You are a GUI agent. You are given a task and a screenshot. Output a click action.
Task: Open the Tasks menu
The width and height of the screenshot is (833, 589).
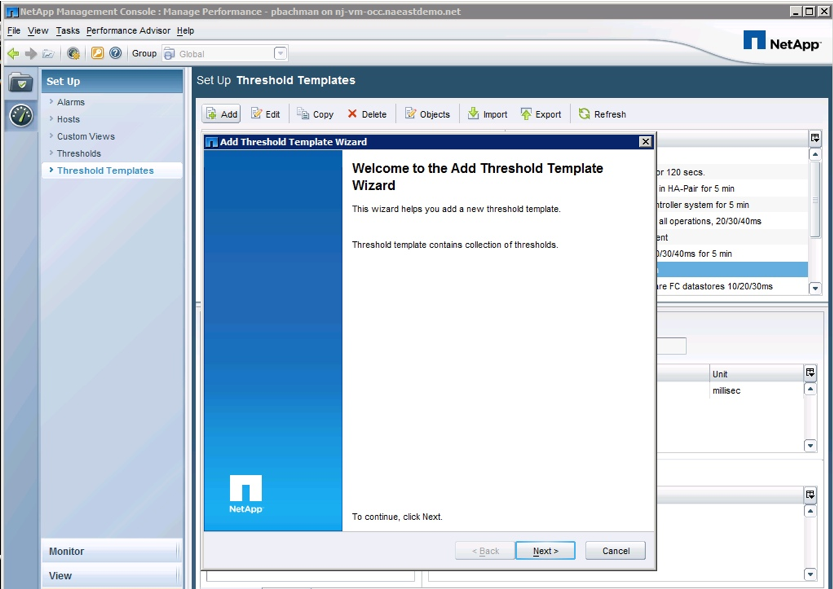(67, 31)
